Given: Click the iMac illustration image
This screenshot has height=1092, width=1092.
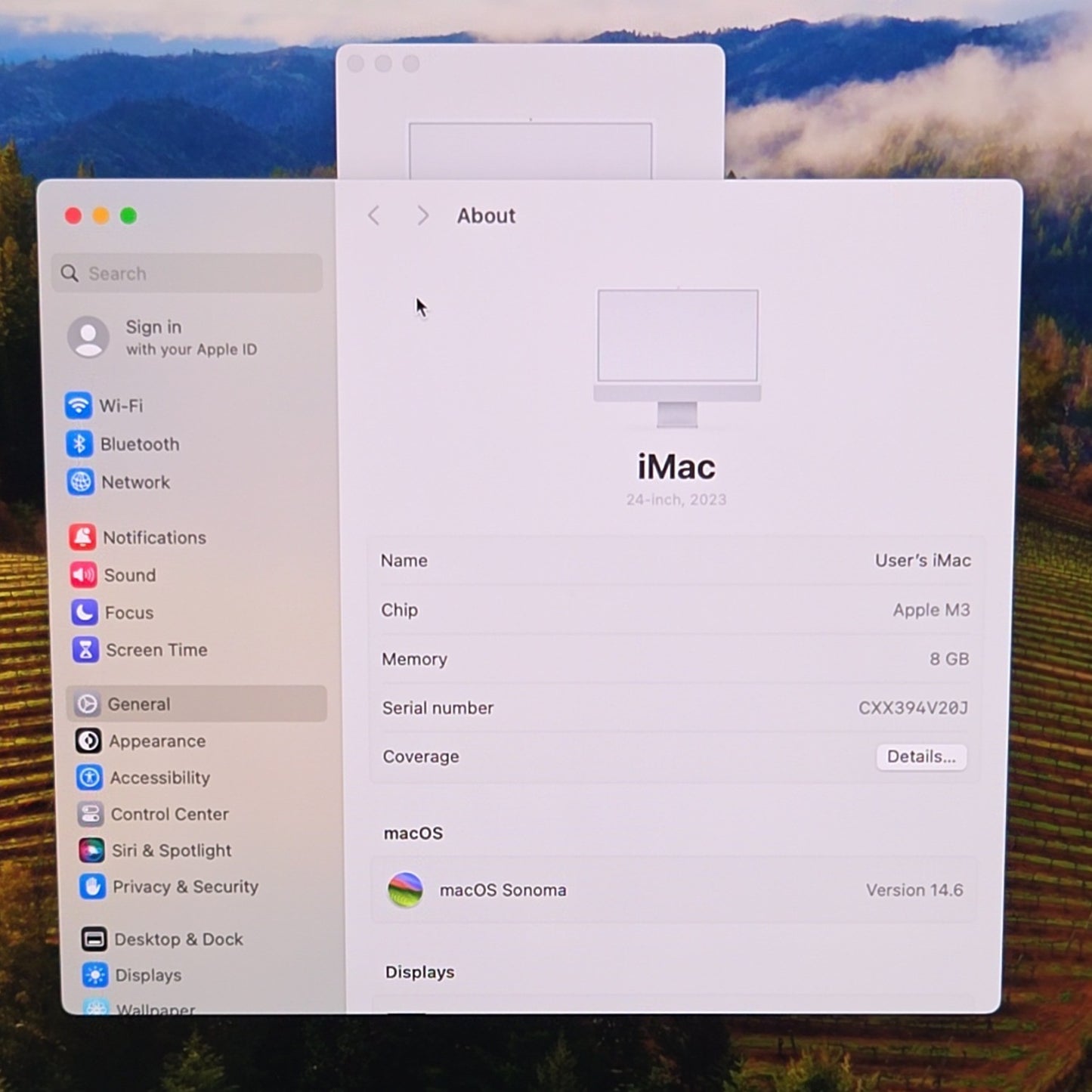Looking at the screenshot, I should pos(677,358).
